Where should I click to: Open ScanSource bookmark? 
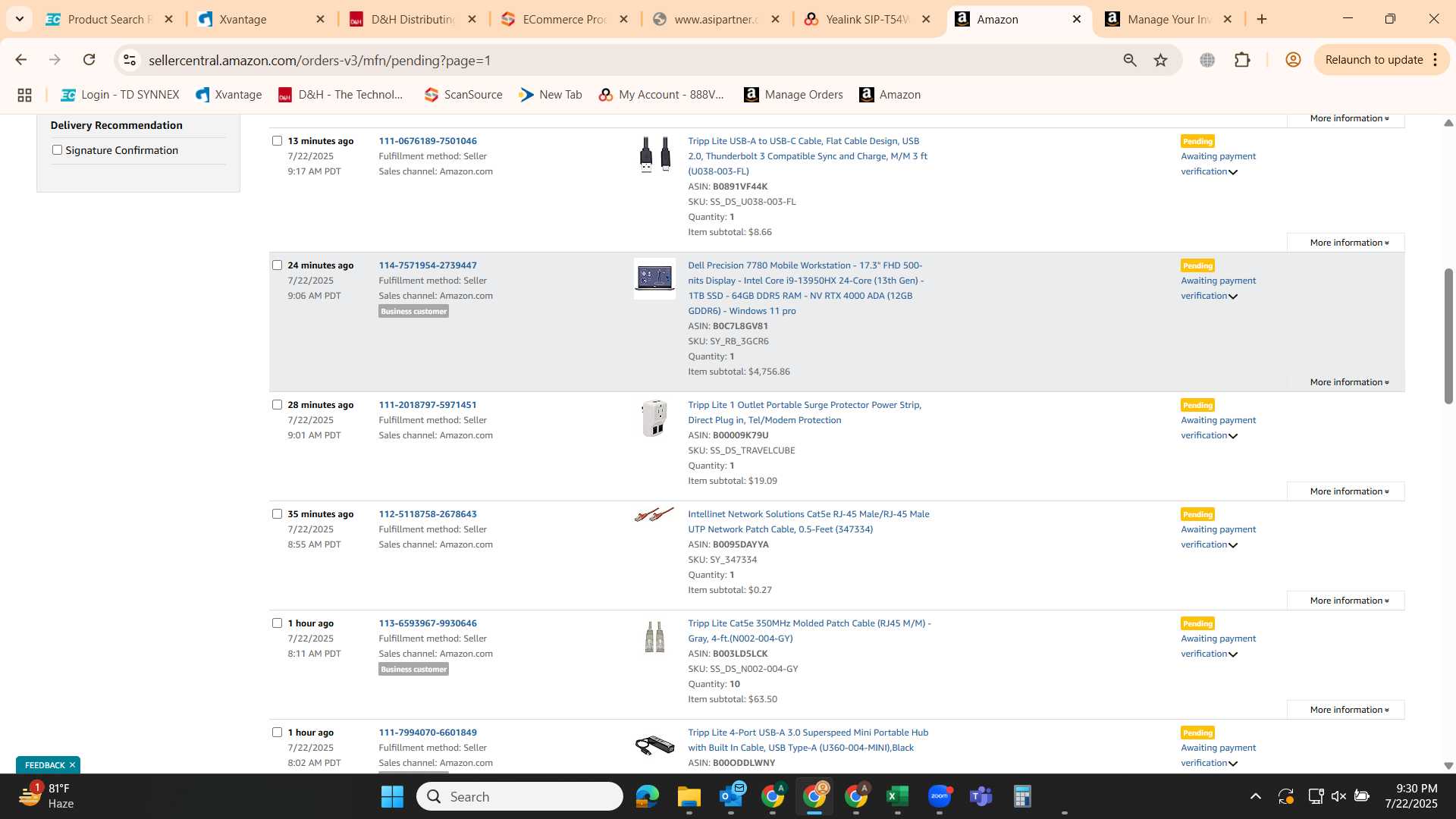point(463,95)
